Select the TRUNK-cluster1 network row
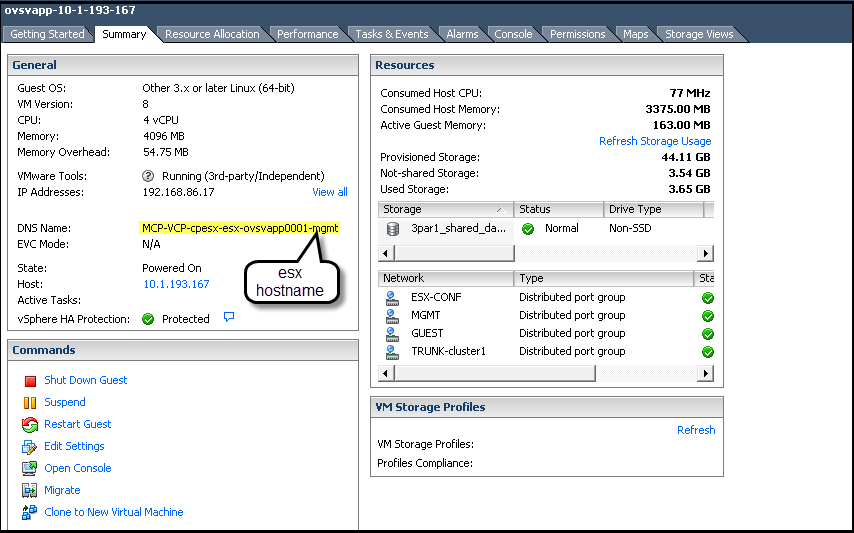The height and width of the screenshot is (533, 854). 447,351
